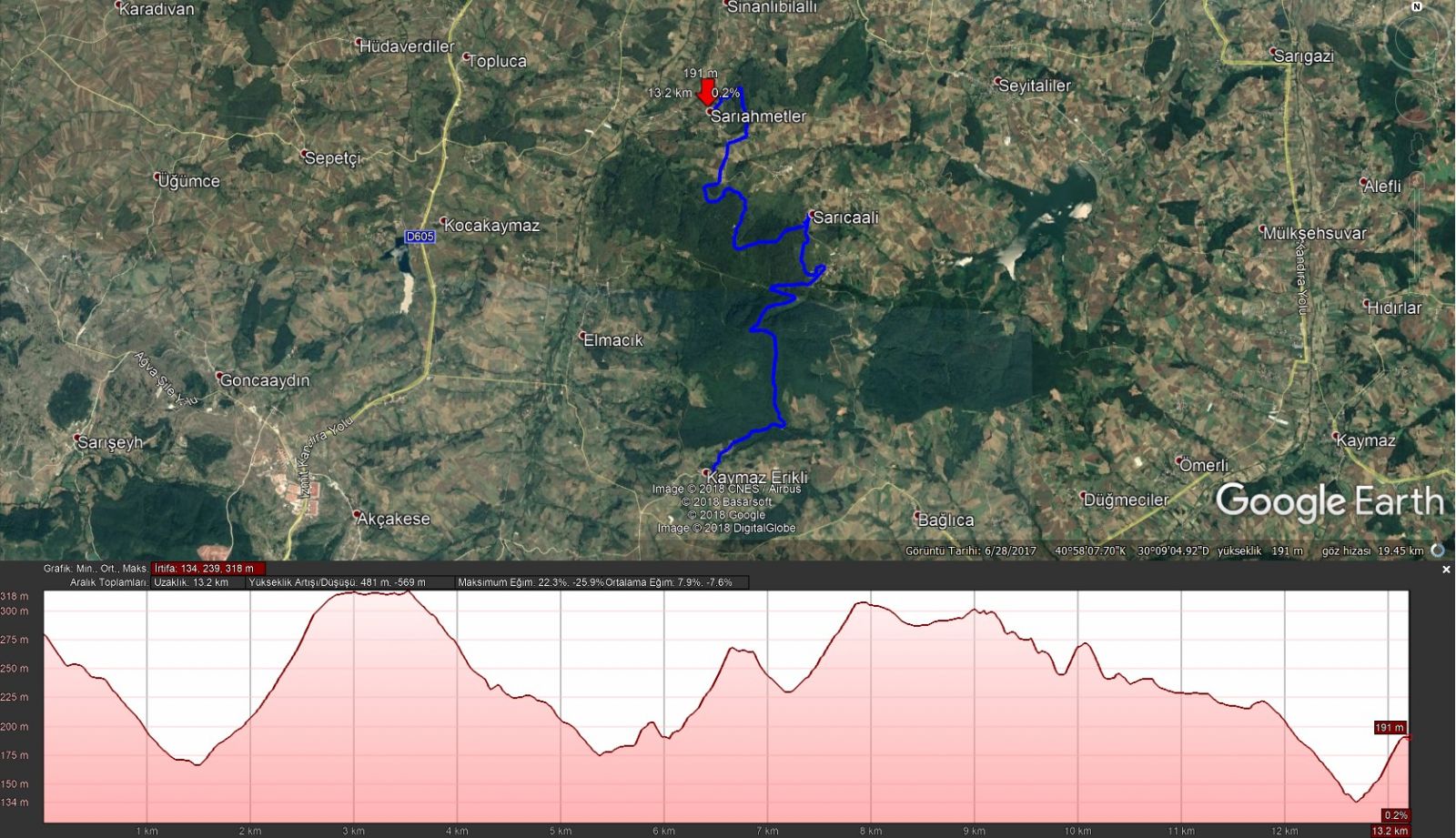This screenshot has height=838, width=1456.
Task: Click the North compass N indicator
Action: click(x=1417, y=6)
